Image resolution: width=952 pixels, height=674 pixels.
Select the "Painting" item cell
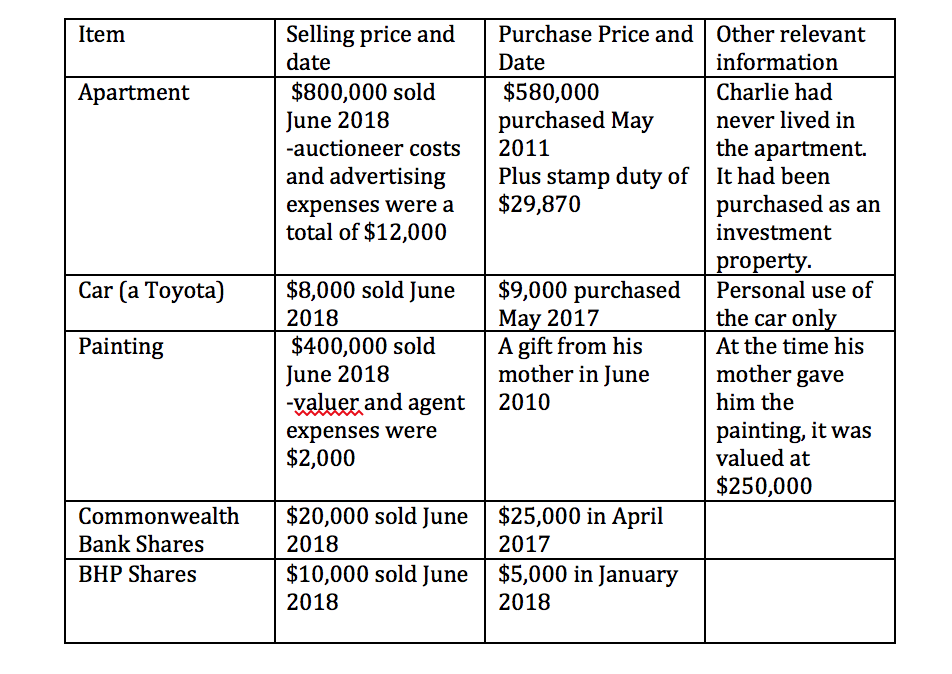point(121,347)
